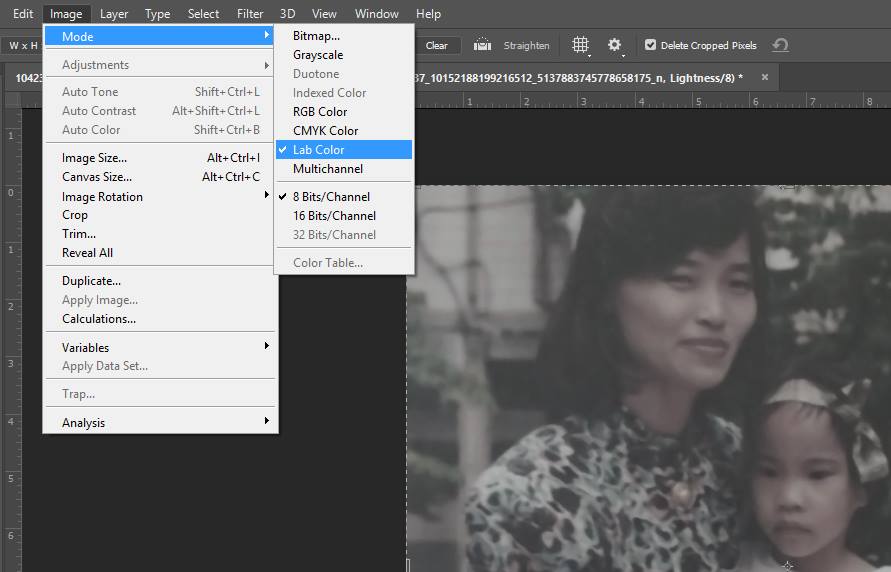The image size is (891, 572).
Task: Click the W x H ratio field
Action: pyautogui.click(x=22, y=45)
